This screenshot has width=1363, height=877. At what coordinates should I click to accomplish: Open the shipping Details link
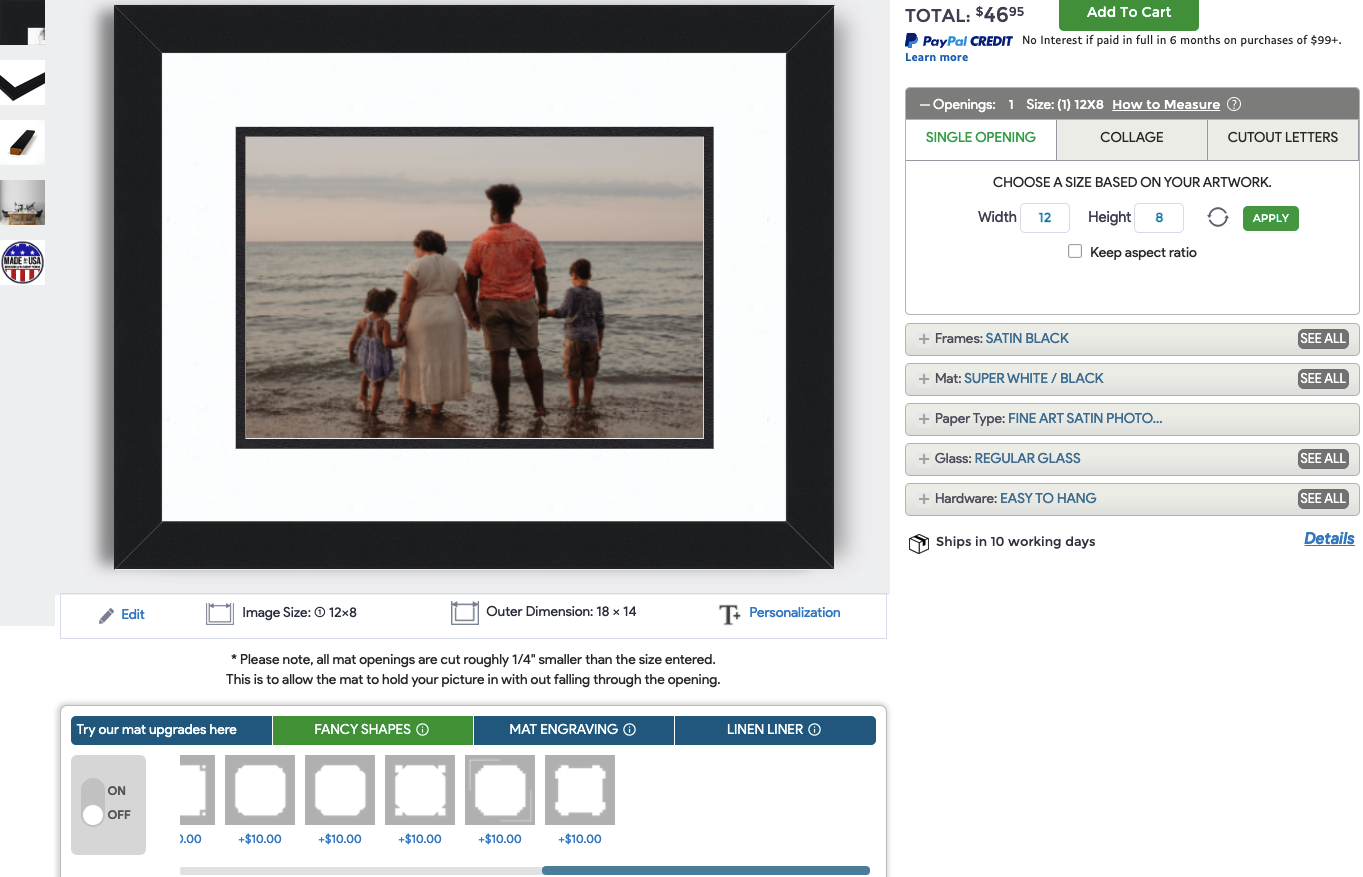[1329, 539]
